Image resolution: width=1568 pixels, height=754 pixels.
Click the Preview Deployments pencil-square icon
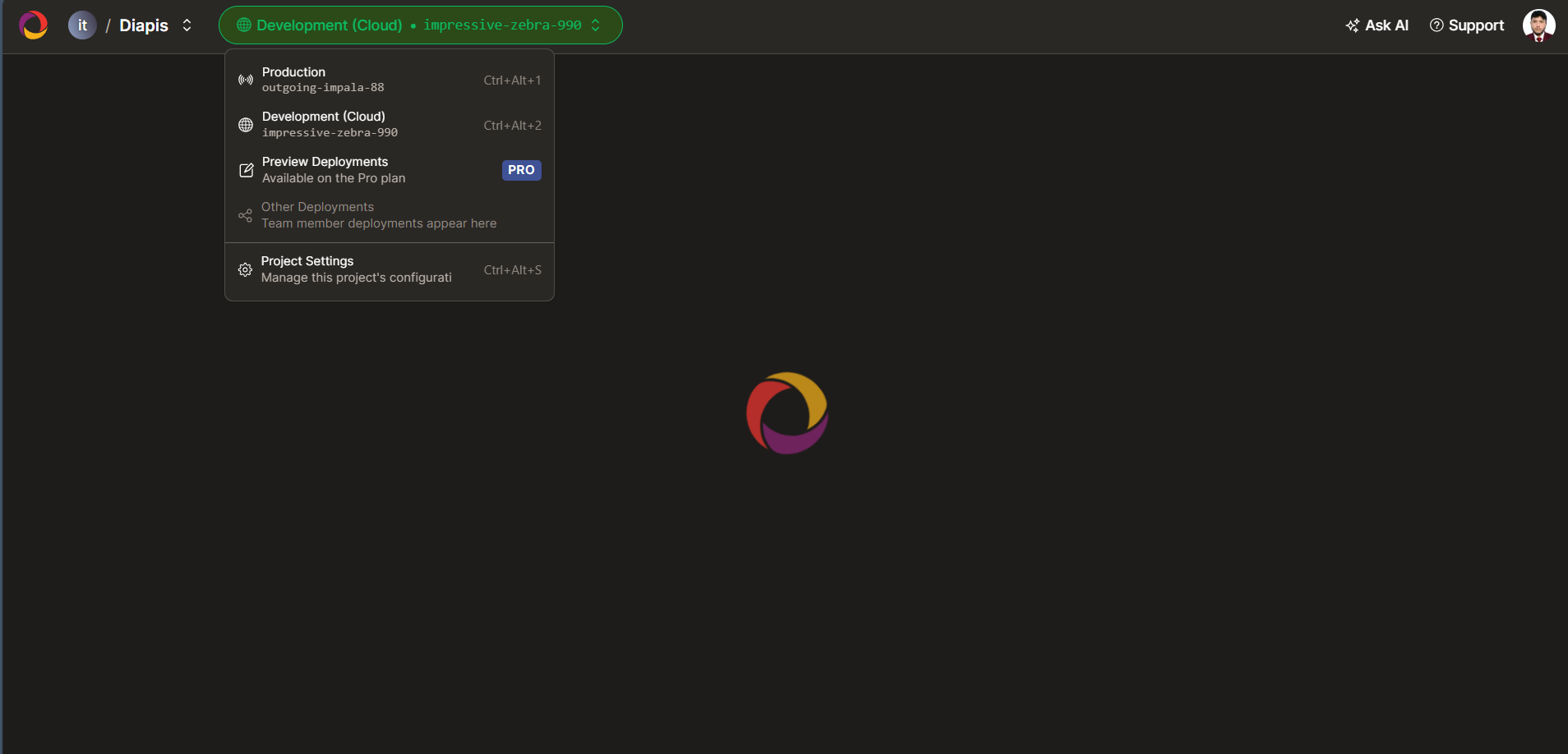point(246,170)
